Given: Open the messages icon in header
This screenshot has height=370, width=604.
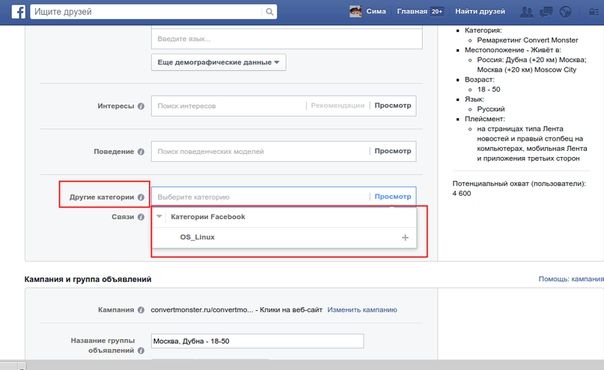Looking at the screenshot, I should pos(546,12).
